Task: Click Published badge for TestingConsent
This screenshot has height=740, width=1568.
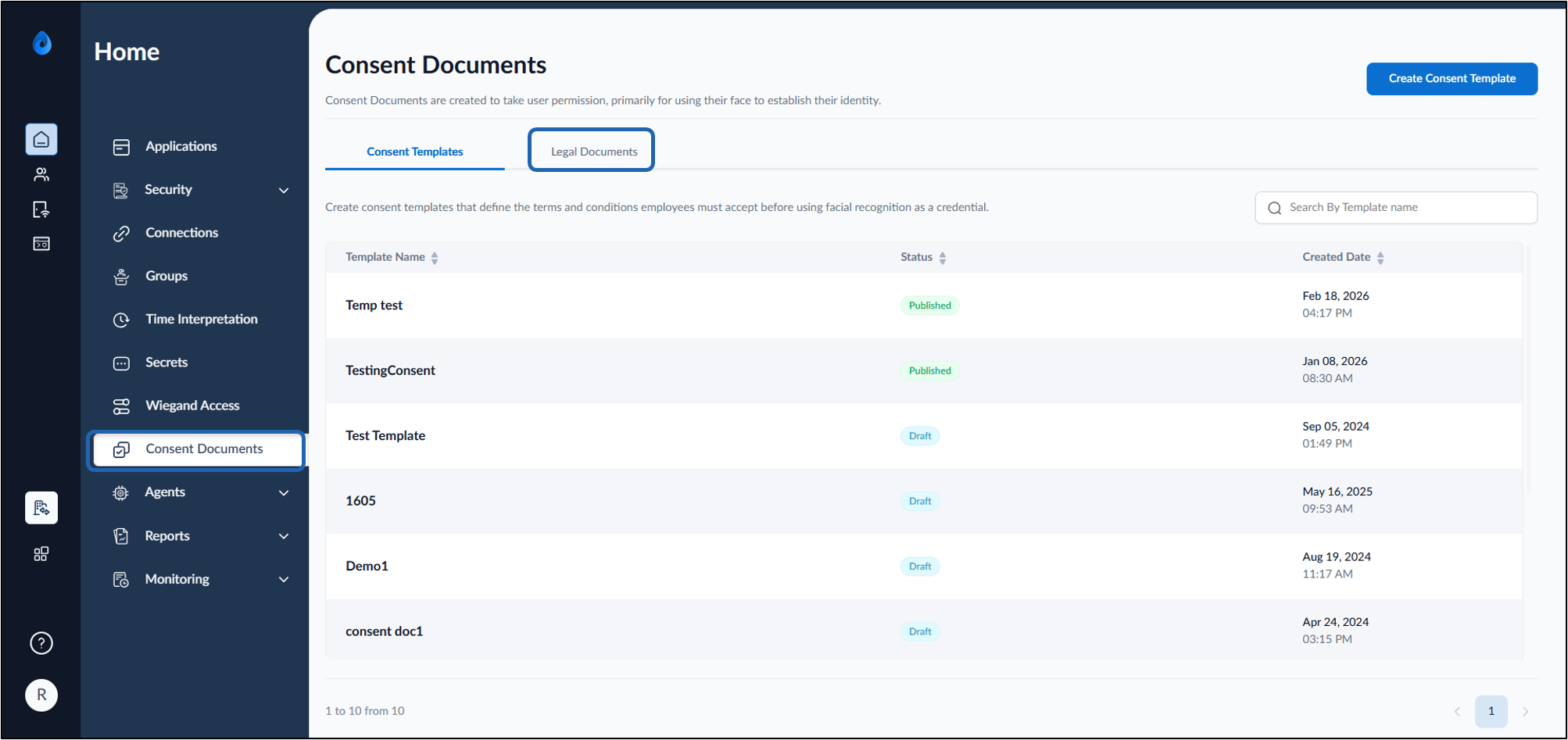Action: [929, 371]
